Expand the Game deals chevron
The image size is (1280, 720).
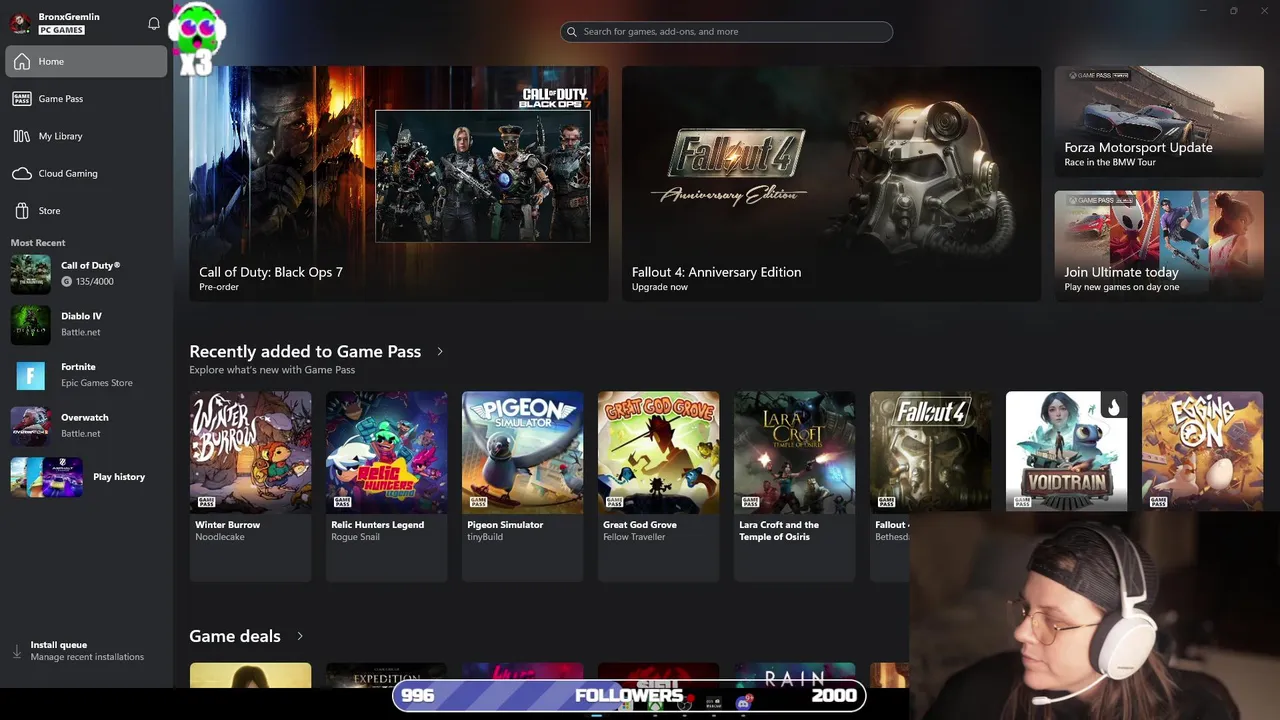click(300, 636)
